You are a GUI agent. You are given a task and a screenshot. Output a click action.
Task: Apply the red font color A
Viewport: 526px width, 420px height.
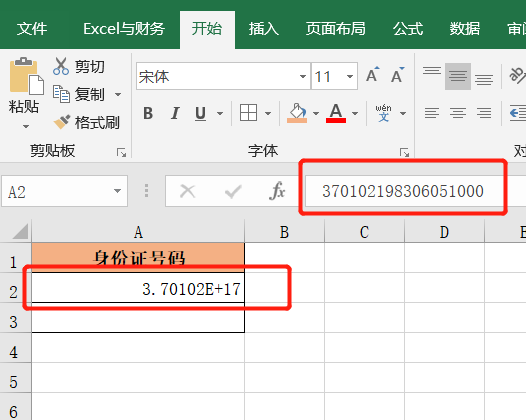pyautogui.click(x=336, y=113)
